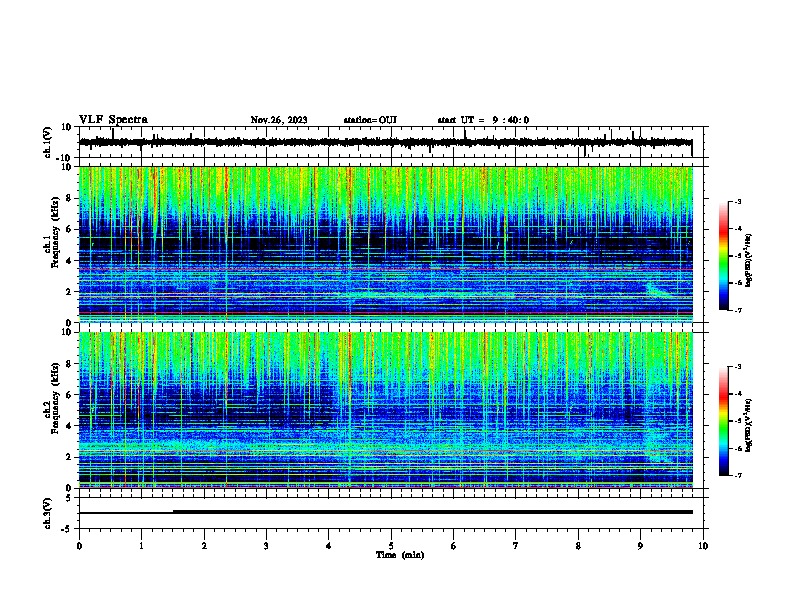The width and height of the screenshot is (792, 612).
Task: Click the "1" tick on the time axis
Action: coord(141,546)
